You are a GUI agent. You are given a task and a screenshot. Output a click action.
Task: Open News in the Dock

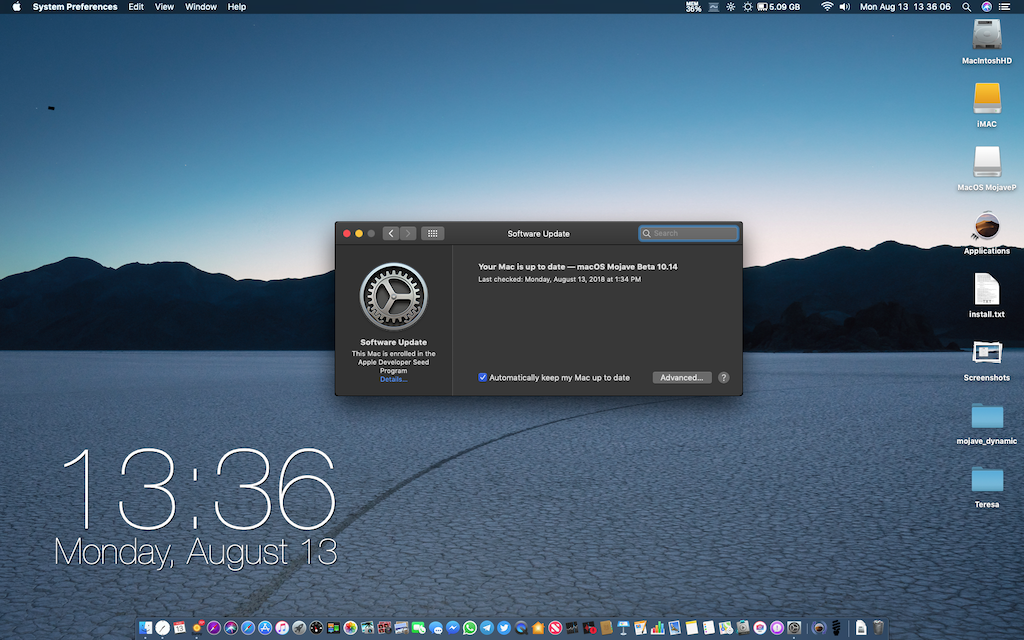click(x=555, y=628)
